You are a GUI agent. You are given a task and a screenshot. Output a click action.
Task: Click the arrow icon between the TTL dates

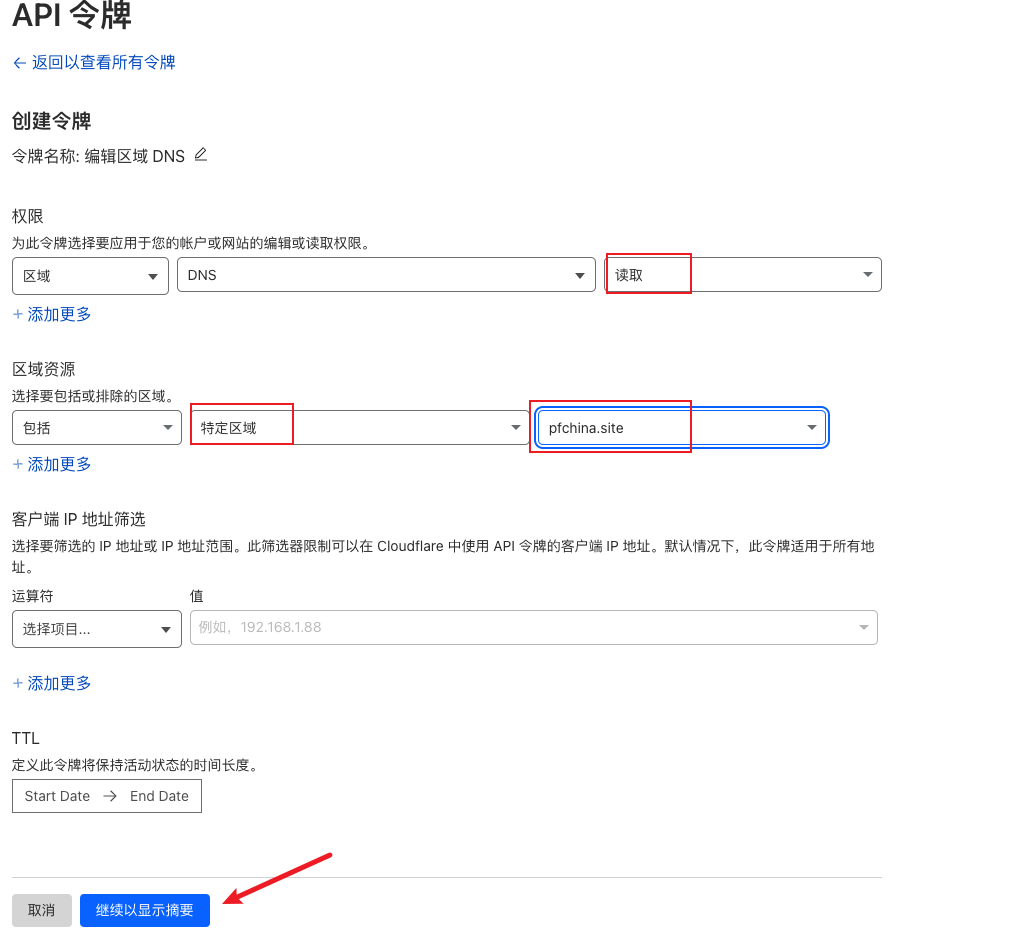point(110,796)
